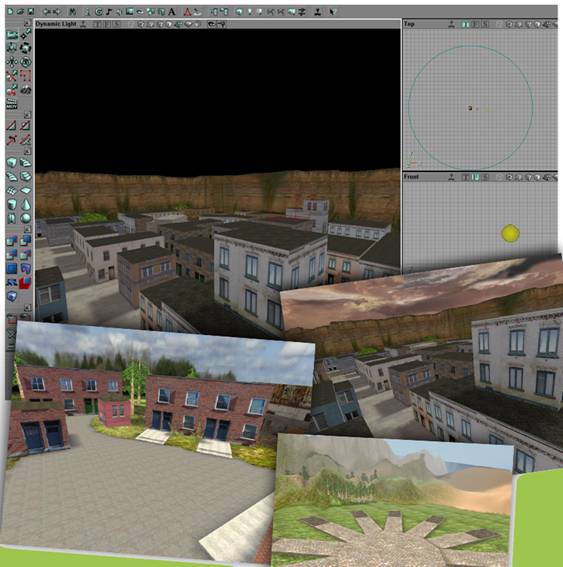Viewport: 563px width, 567px height.
Task: Select the yellow sunlight actor in Front viewport
Action: pos(511,233)
